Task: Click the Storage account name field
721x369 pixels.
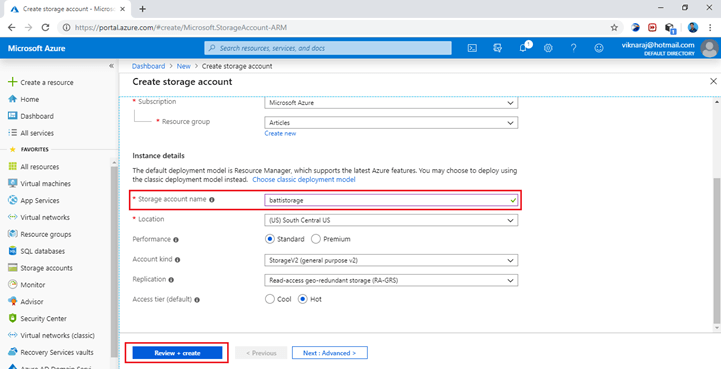Action: pyautogui.click(x=391, y=200)
